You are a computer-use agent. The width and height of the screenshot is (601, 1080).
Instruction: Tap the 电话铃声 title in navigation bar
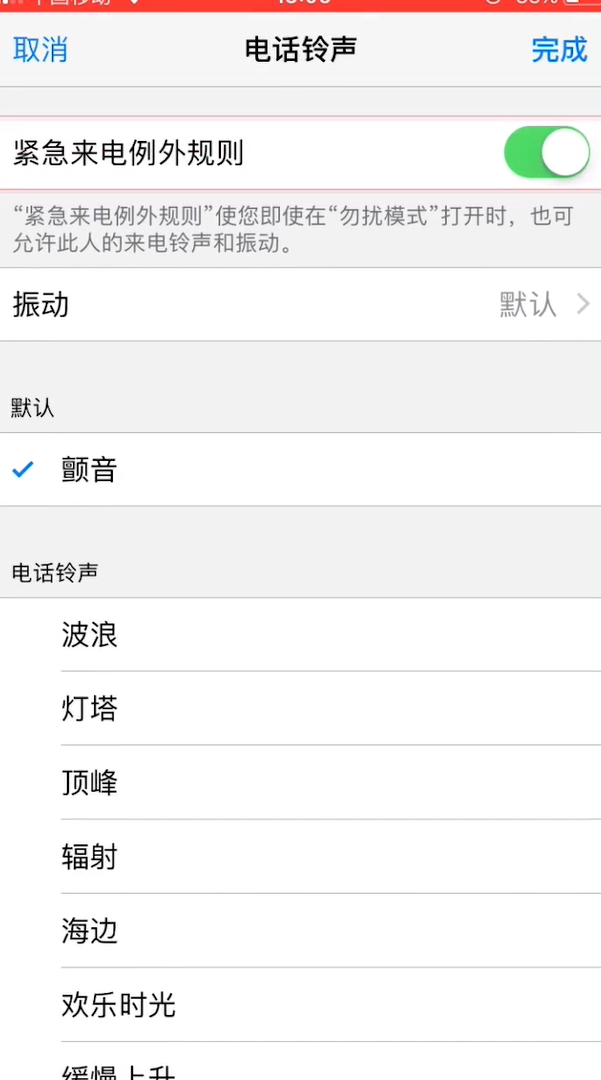click(x=301, y=50)
